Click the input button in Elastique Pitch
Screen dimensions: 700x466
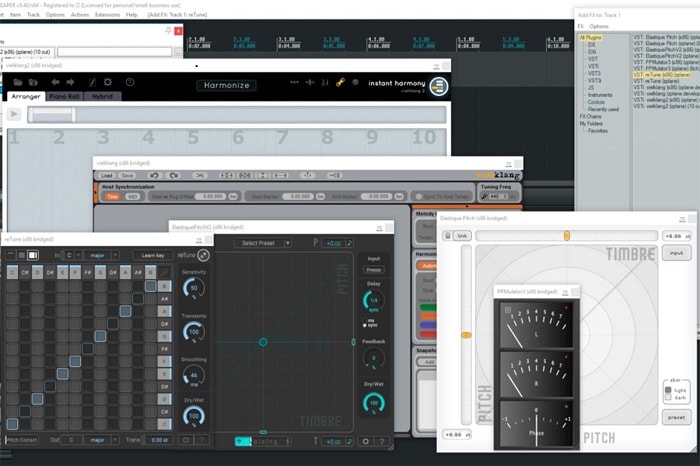pos(676,253)
